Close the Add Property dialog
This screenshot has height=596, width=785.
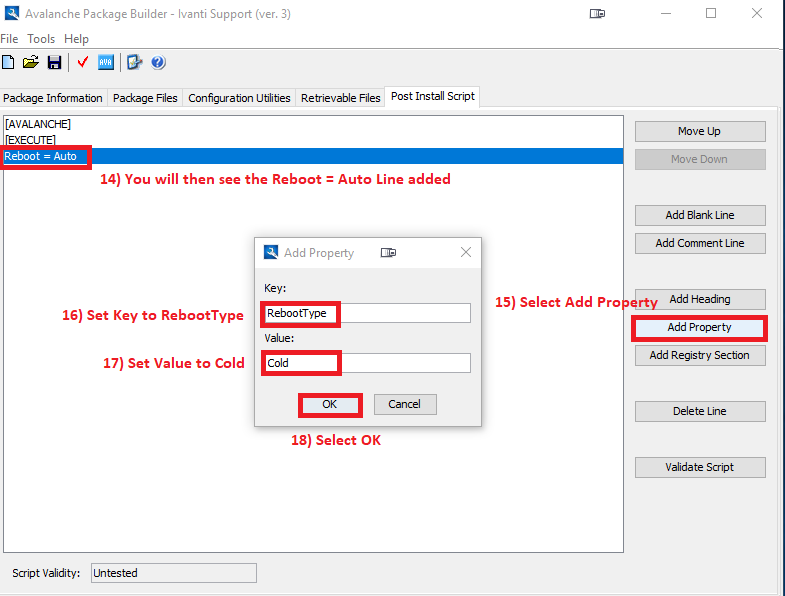[x=466, y=252]
